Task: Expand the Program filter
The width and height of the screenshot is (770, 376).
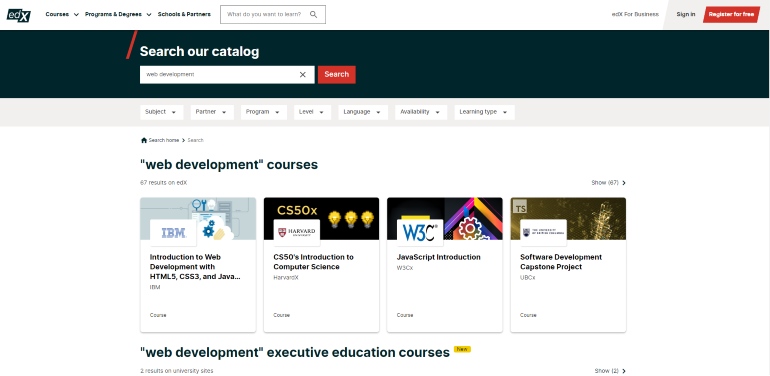Action: (264, 112)
